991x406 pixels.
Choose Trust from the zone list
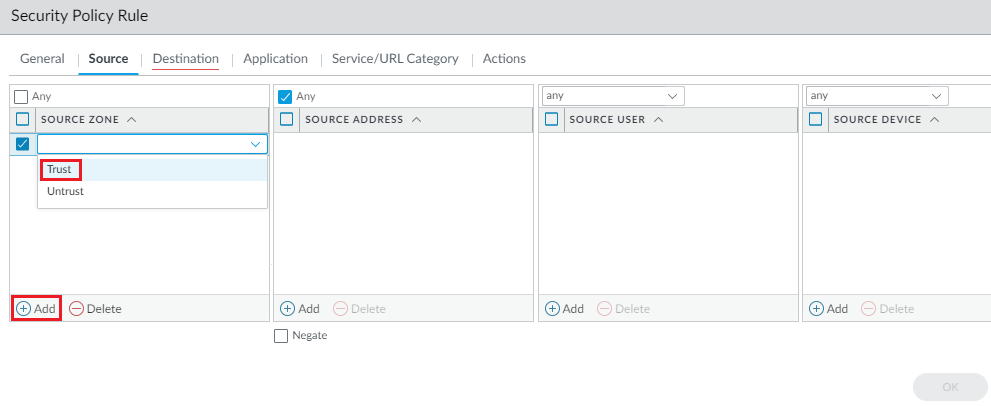(x=60, y=169)
